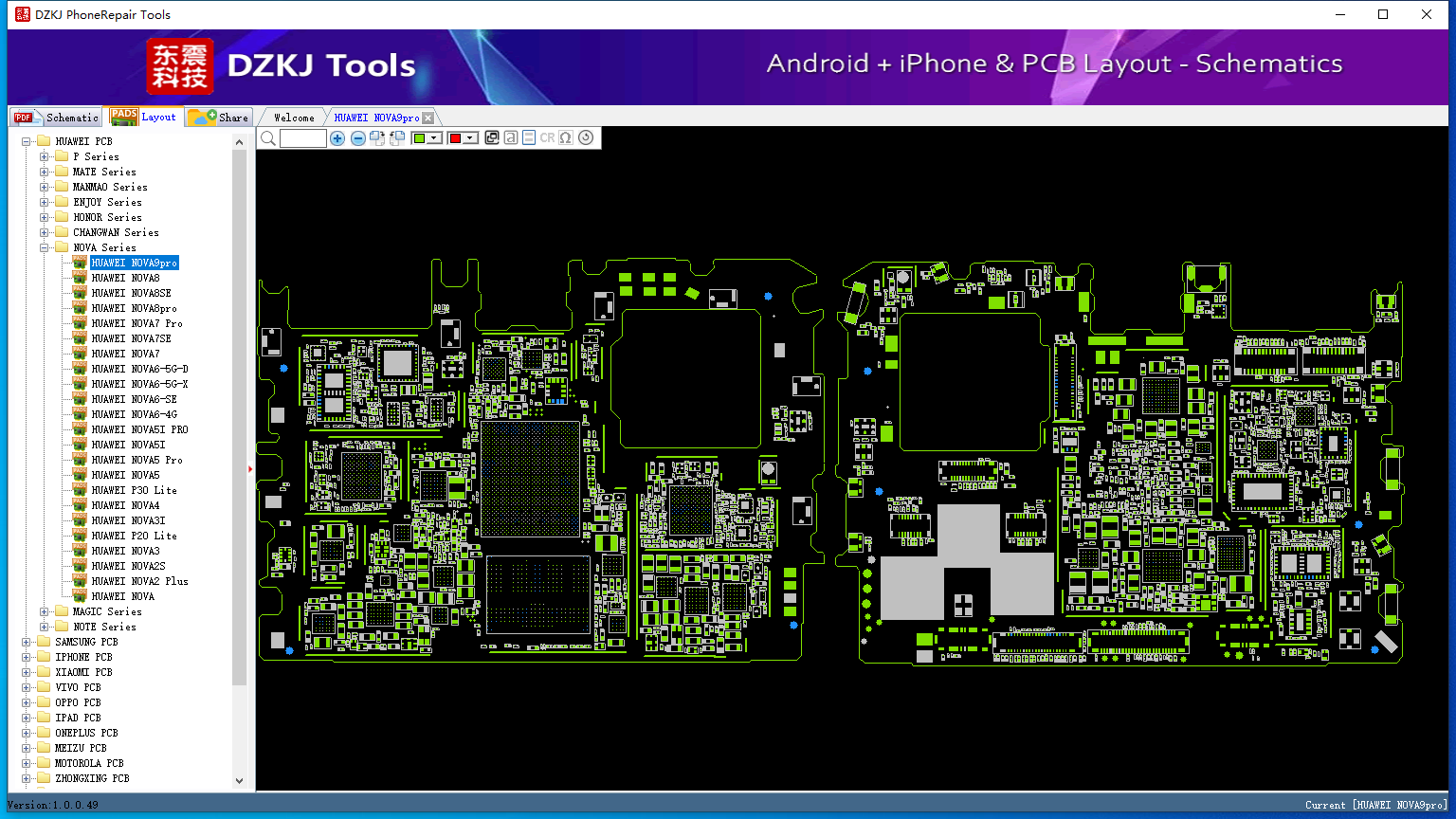
Task: Expand the ENJOY Series folder
Action: 45,203
